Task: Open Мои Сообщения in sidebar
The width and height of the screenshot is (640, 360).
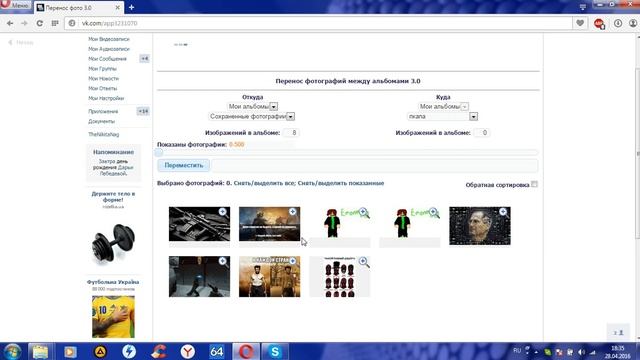Action: (x=107, y=59)
